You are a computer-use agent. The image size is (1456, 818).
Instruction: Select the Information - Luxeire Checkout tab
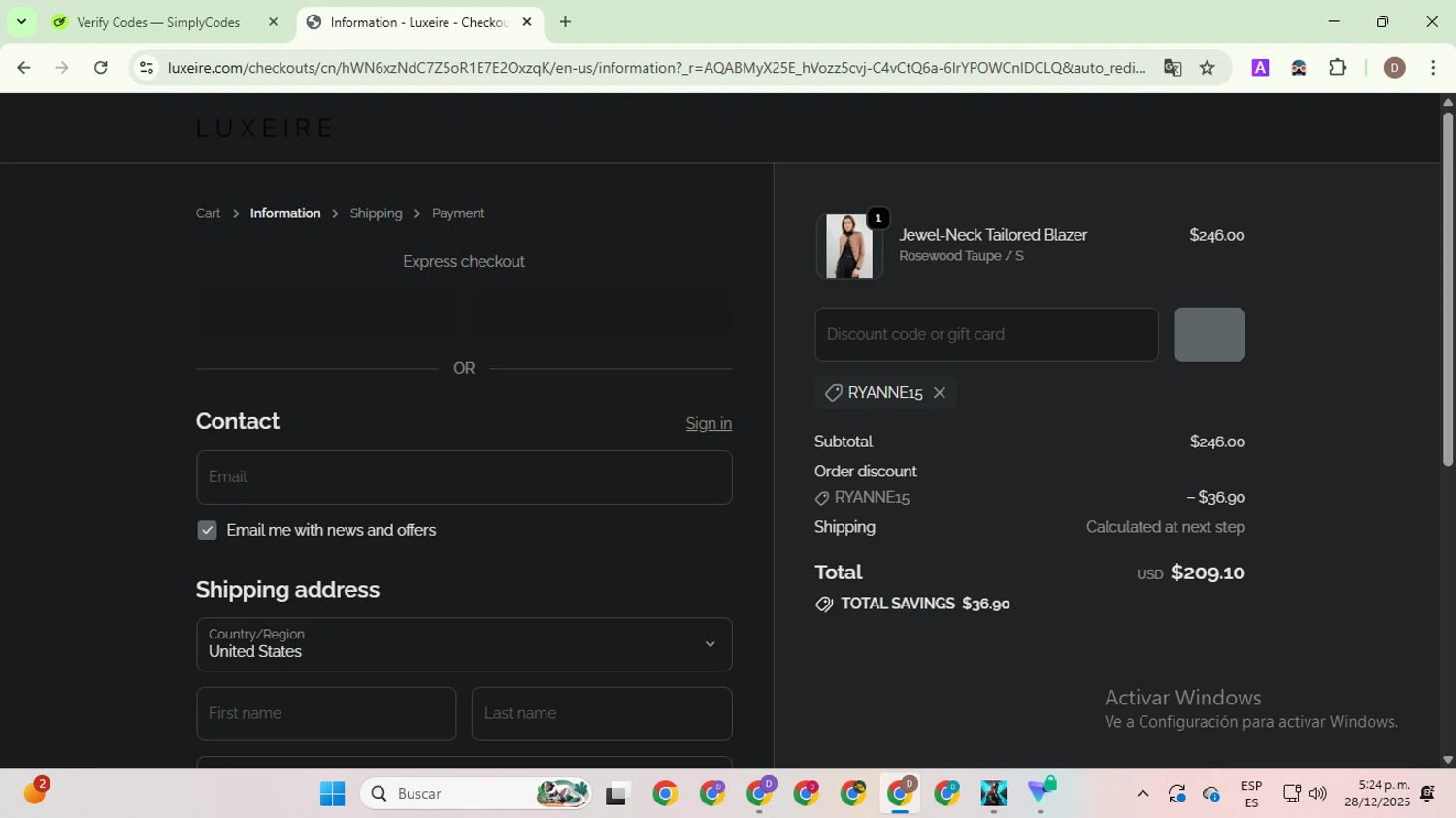coord(417,22)
